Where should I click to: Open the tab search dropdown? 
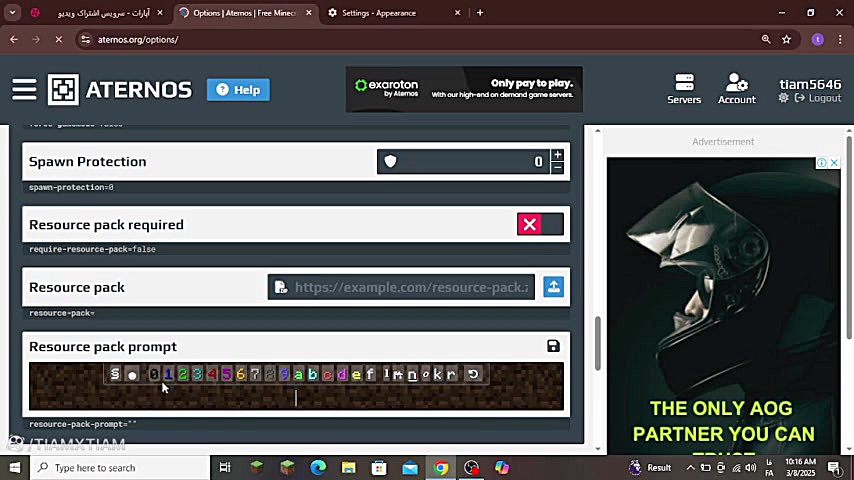pos(12,13)
